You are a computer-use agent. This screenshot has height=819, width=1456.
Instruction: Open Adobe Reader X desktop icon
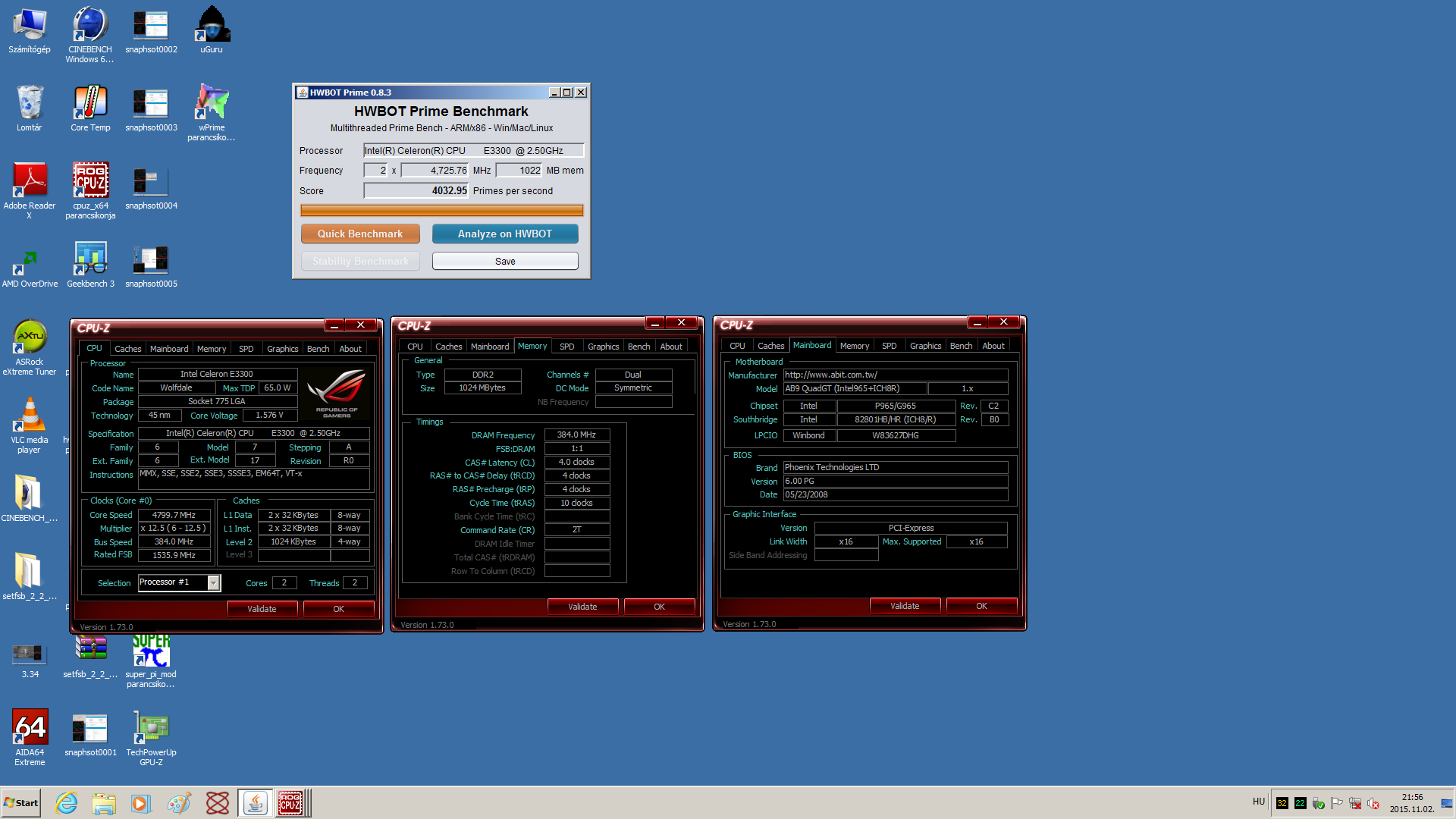coord(30,190)
